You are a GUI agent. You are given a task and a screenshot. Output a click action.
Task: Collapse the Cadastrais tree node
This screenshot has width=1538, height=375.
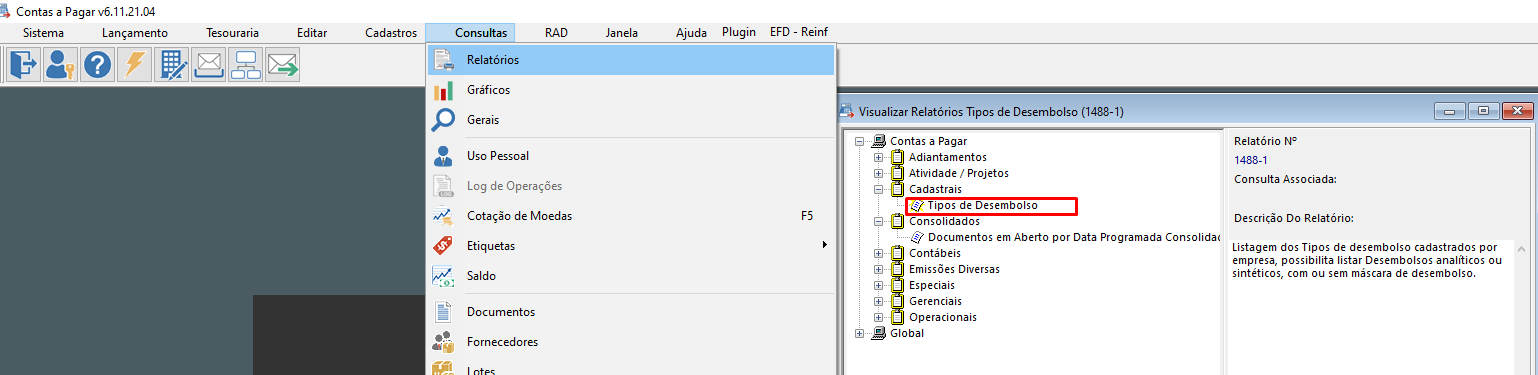pyautogui.click(x=878, y=189)
